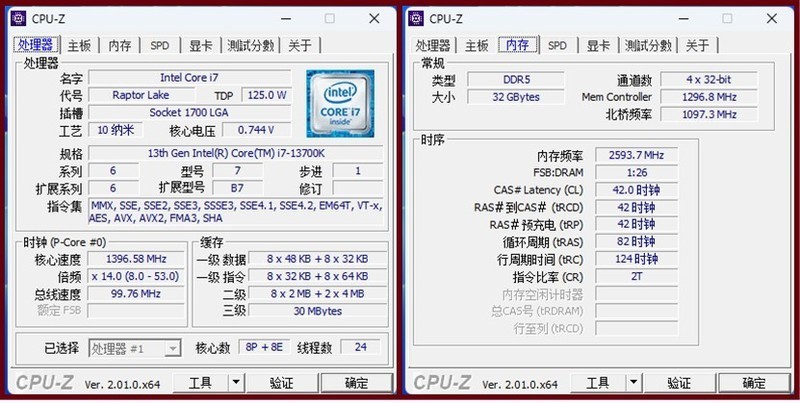Expand the 工具 dropdown arrow in left window
800x403 pixels.
pos(236,382)
